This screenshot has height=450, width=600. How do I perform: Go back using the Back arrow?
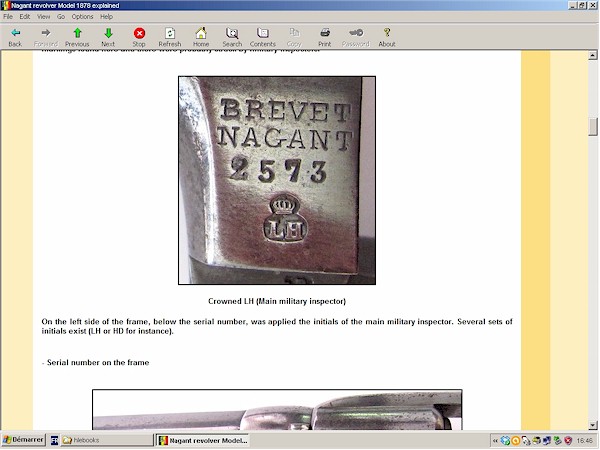15,37
